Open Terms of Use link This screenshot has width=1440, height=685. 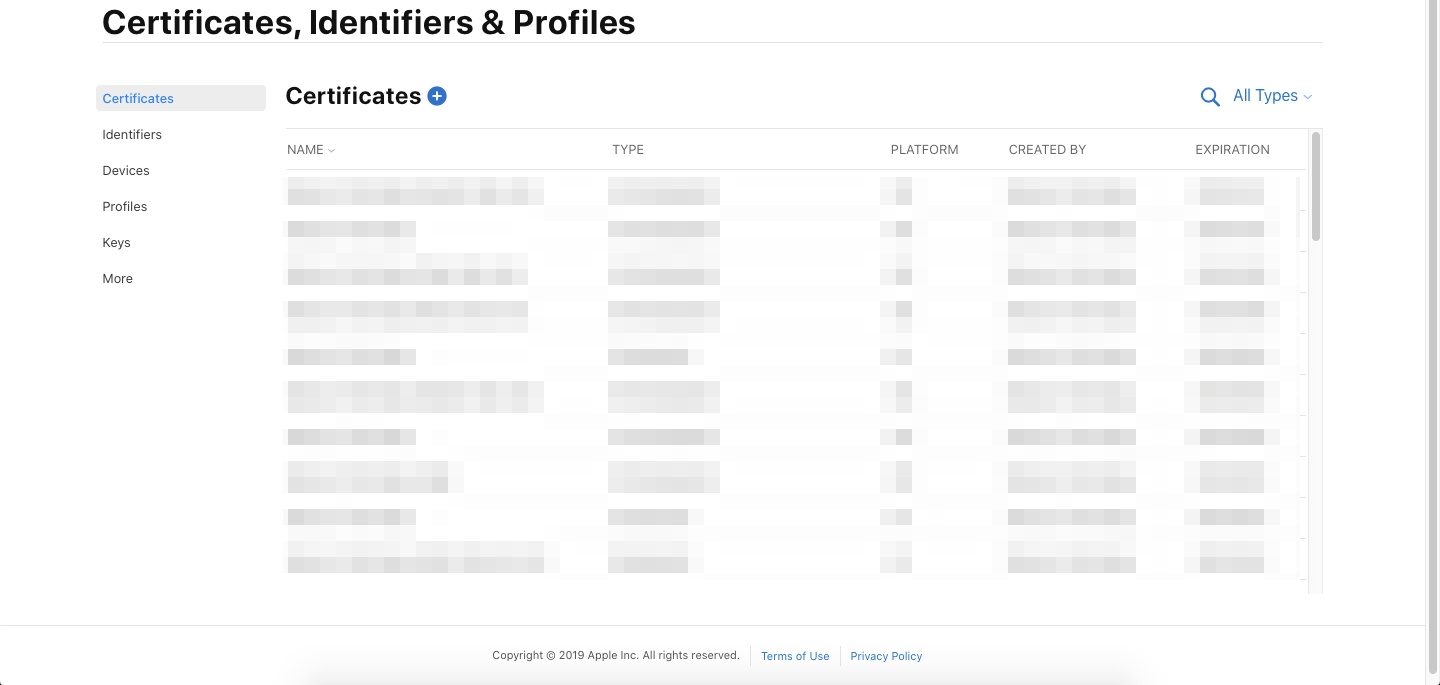pos(795,656)
